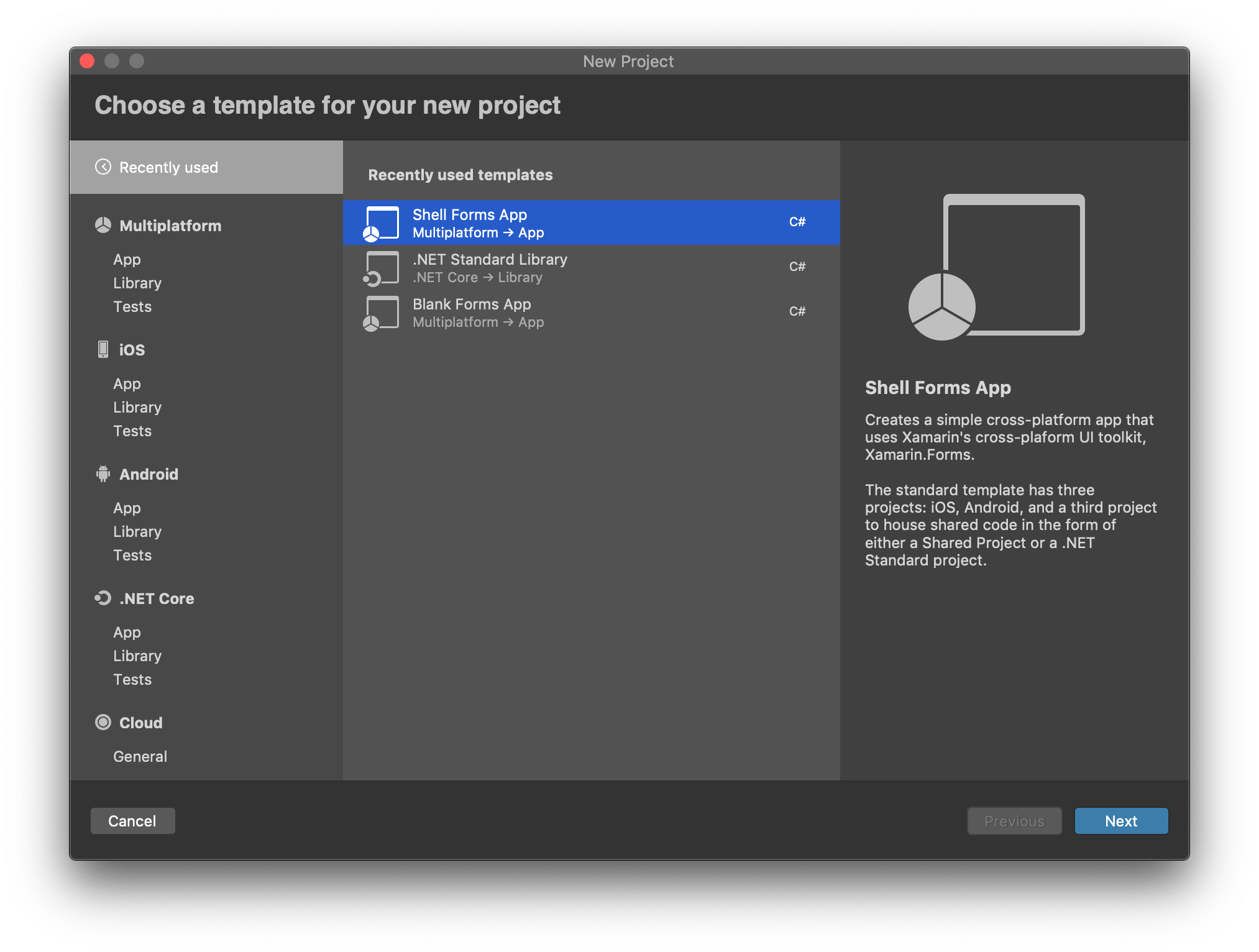The height and width of the screenshot is (952, 1259).
Task: Click the .NET Standard Library template icon
Action: point(381,268)
